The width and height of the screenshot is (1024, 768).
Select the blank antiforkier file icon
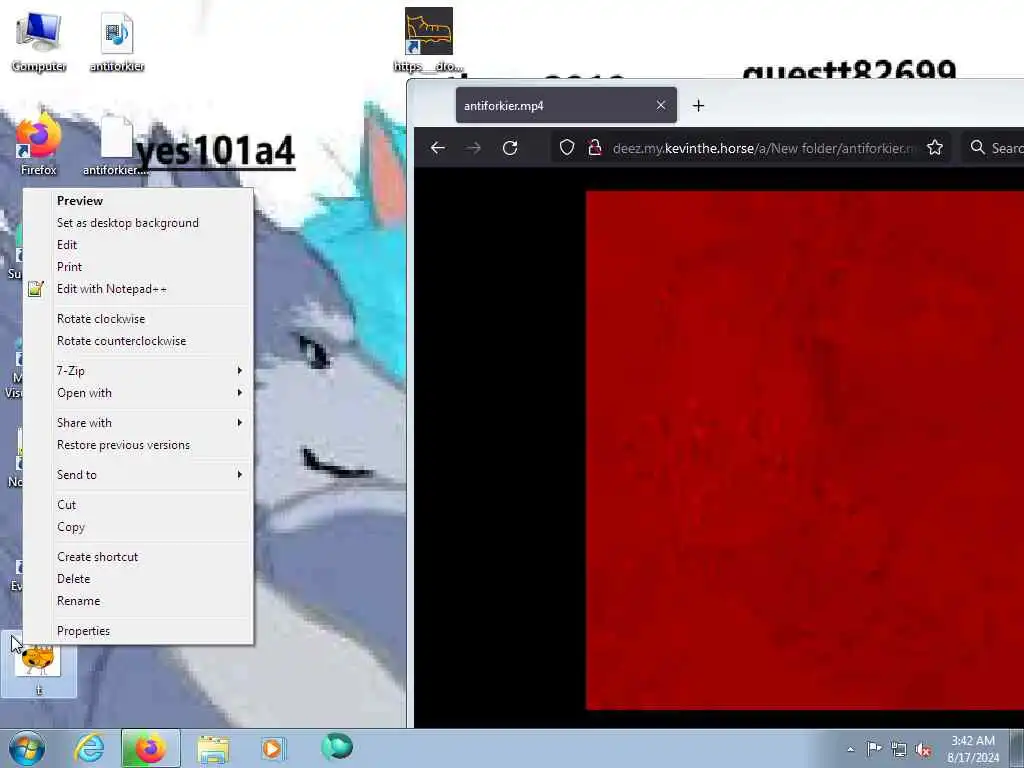[116, 145]
